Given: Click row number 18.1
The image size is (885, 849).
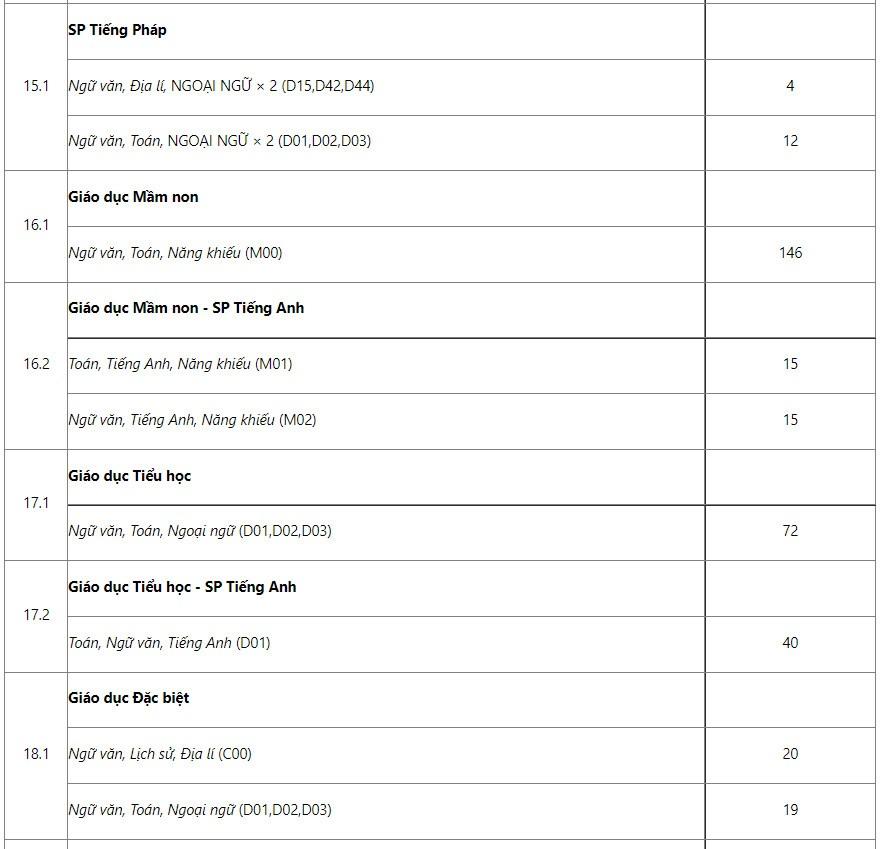Looking at the screenshot, I should pos(36,754).
